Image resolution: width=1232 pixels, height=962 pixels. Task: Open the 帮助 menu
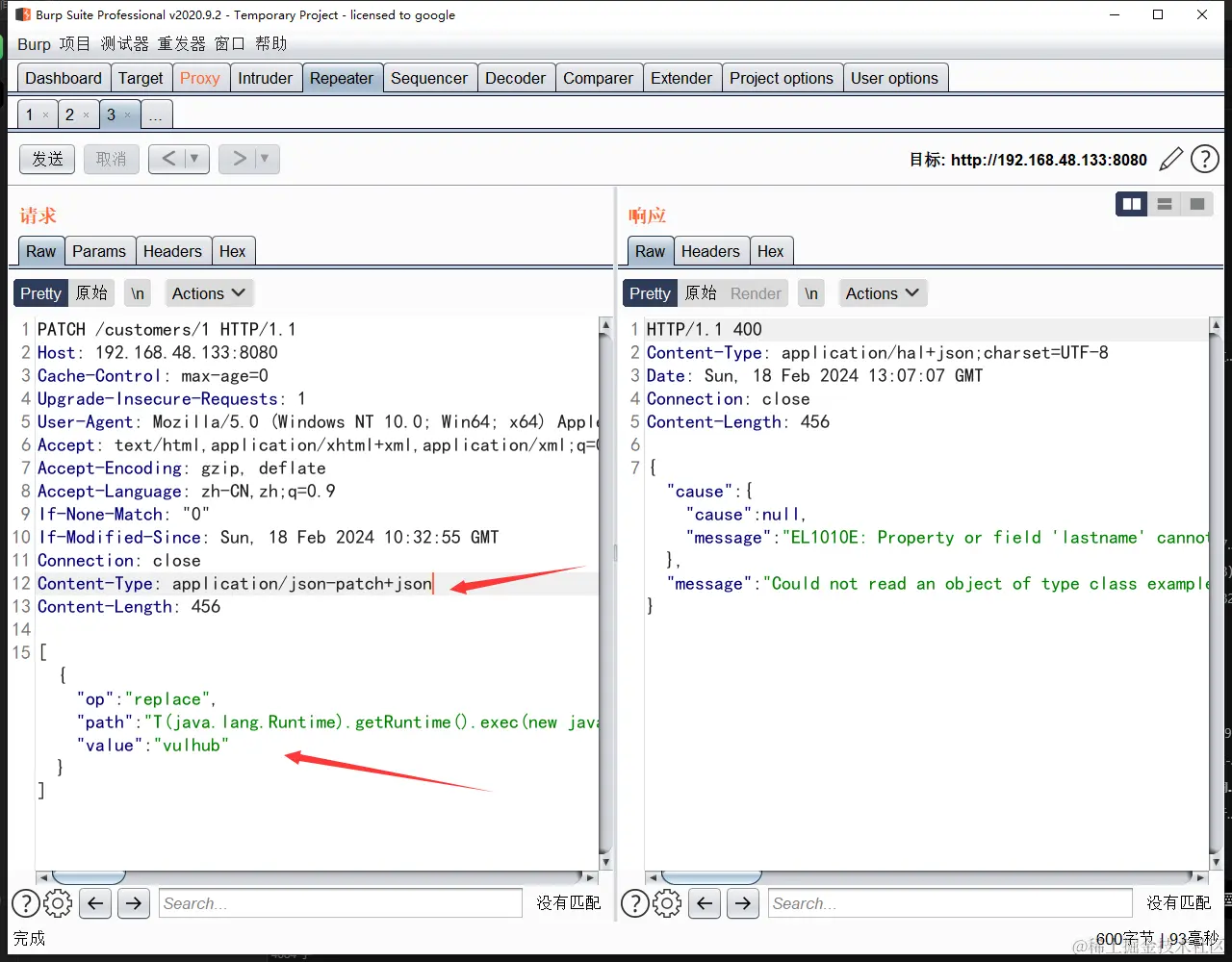pyautogui.click(x=270, y=44)
